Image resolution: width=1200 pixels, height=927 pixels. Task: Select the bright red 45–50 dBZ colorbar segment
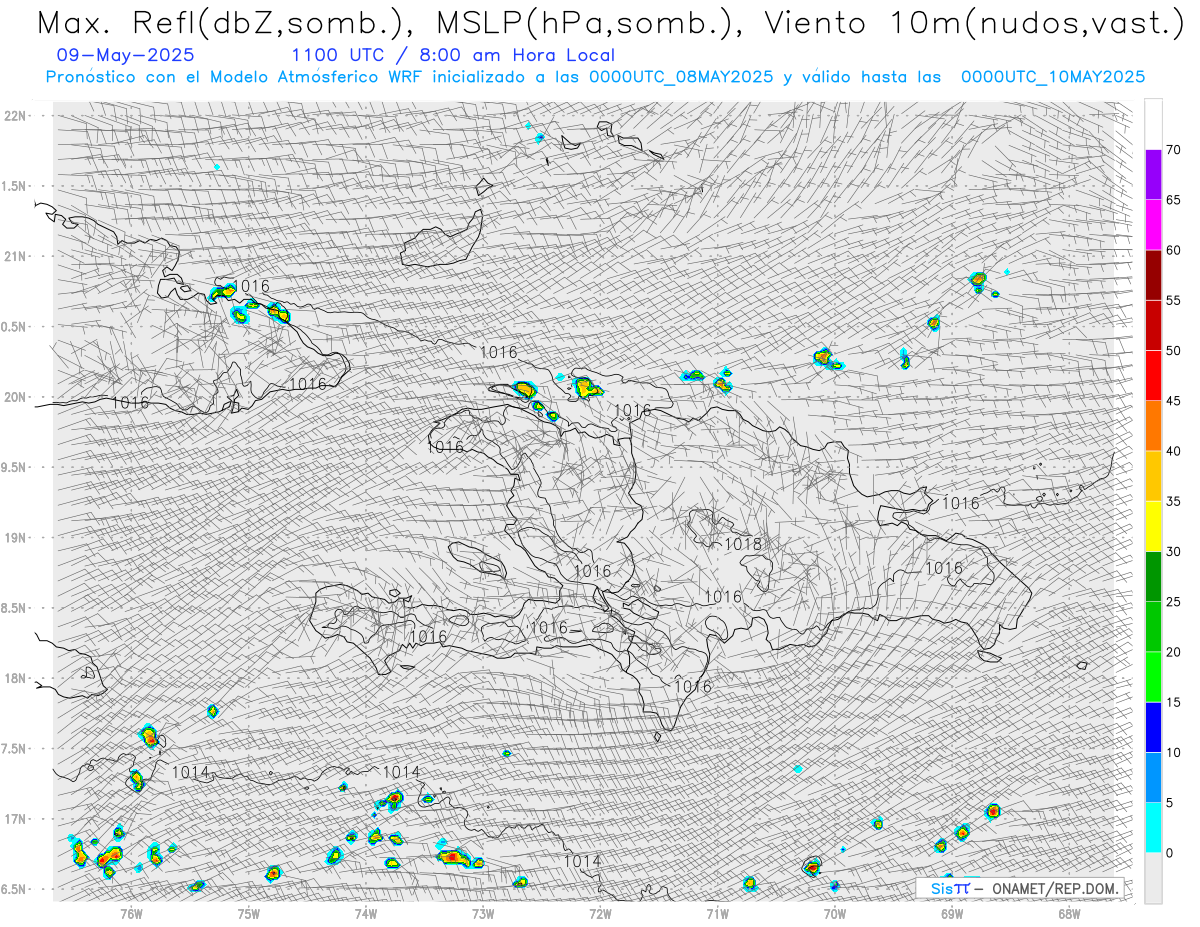(1153, 376)
